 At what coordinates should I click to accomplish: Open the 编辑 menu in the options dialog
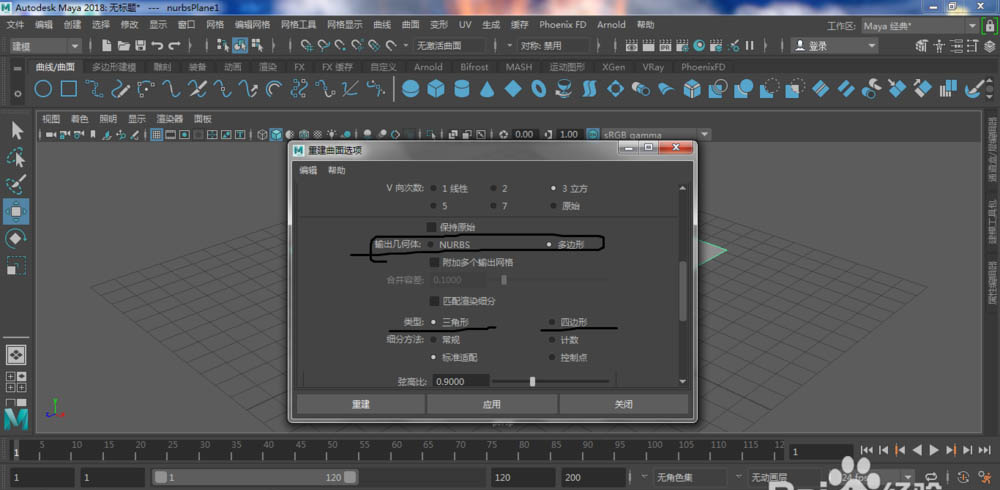click(x=309, y=170)
